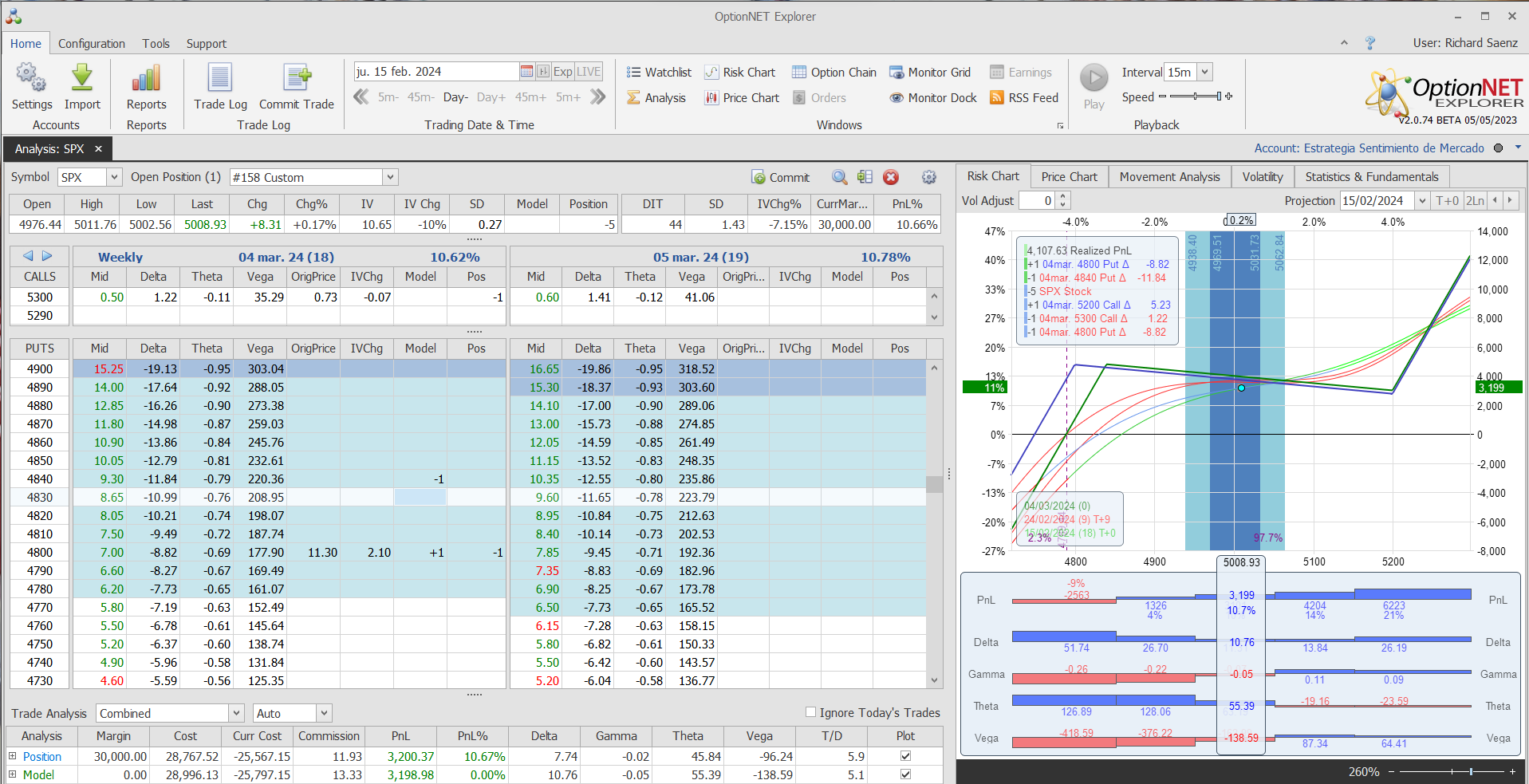
Task: Open the Interval 15m dropdown
Action: click(1204, 72)
